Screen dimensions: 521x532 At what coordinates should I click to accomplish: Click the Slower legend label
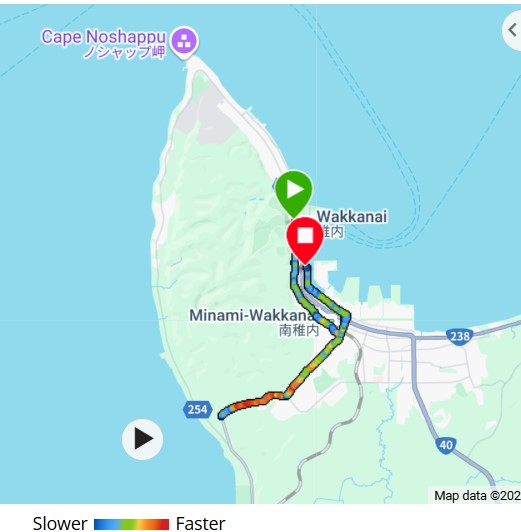pyautogui.click(x=60, y=523)
